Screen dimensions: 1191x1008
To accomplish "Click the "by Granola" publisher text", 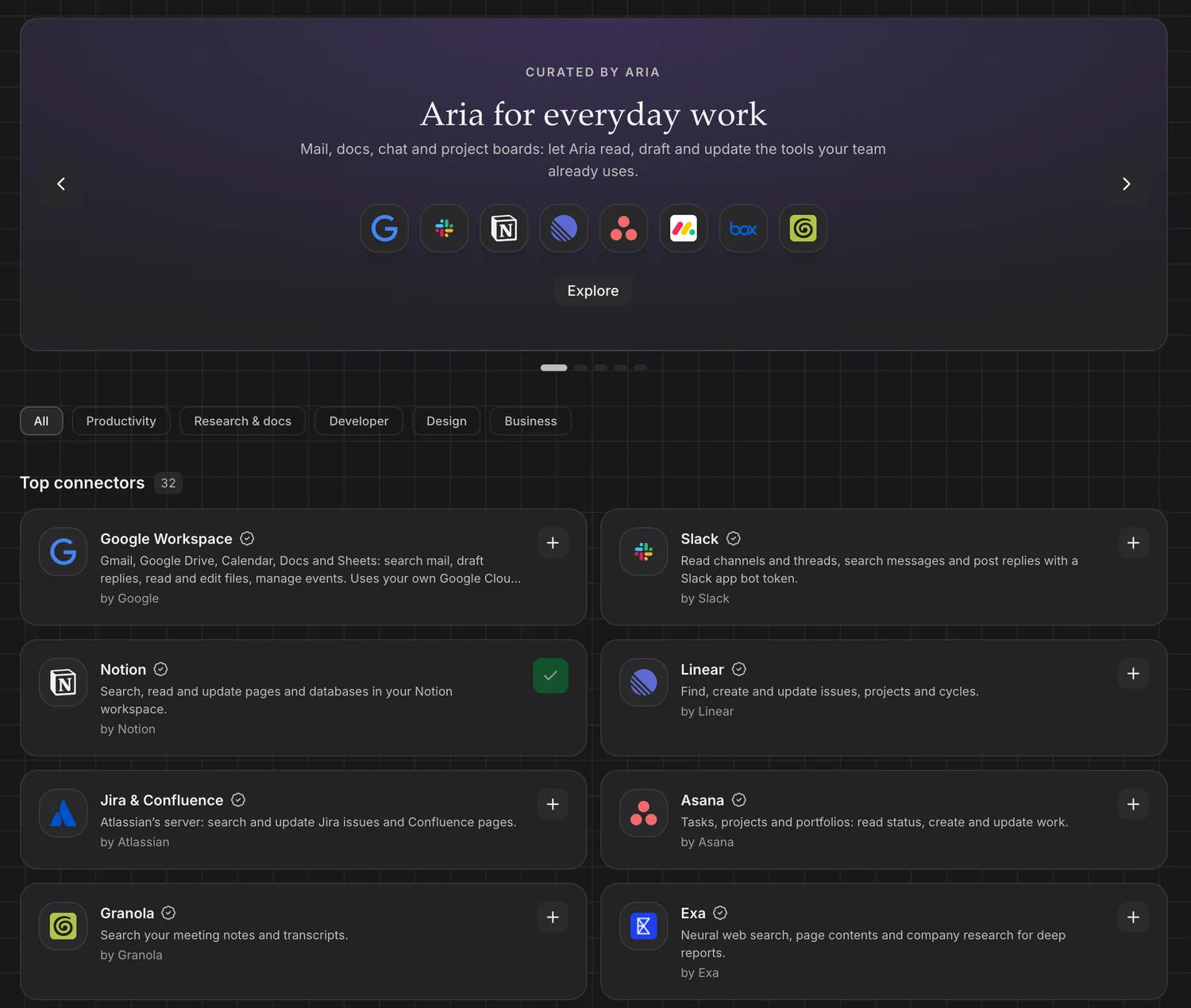I will [131, 955].
